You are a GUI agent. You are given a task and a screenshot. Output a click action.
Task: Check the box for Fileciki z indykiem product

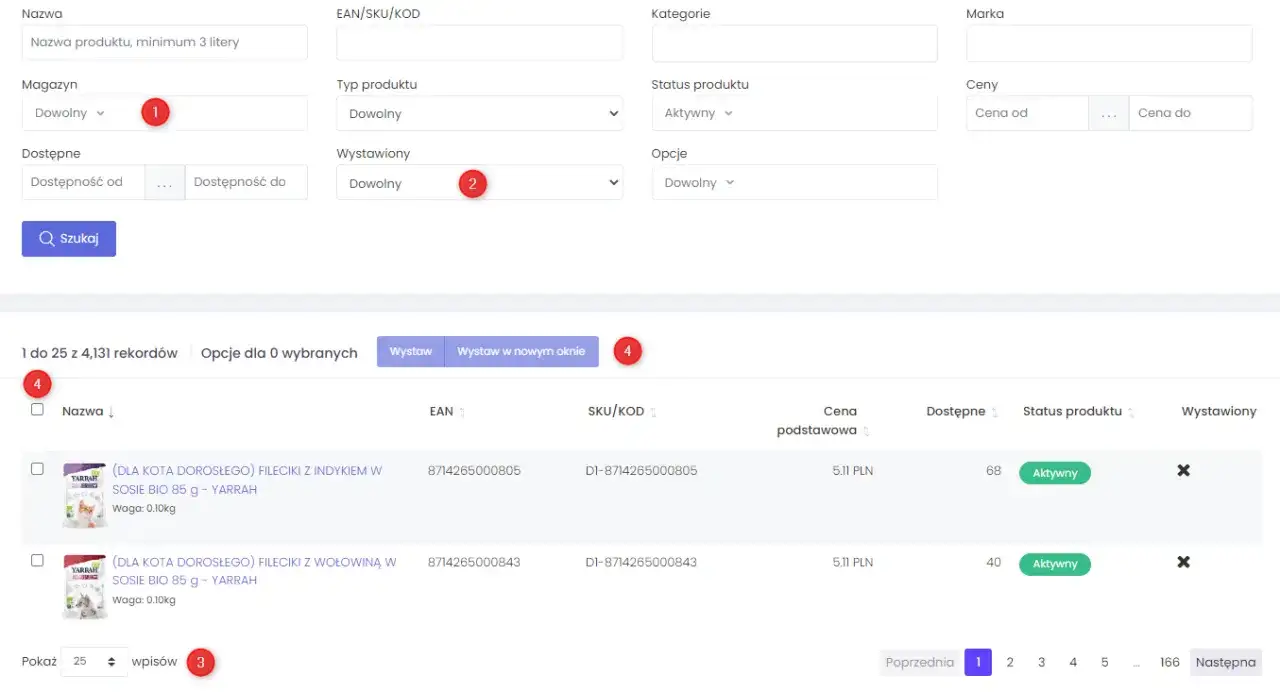(x=37, y=469)
